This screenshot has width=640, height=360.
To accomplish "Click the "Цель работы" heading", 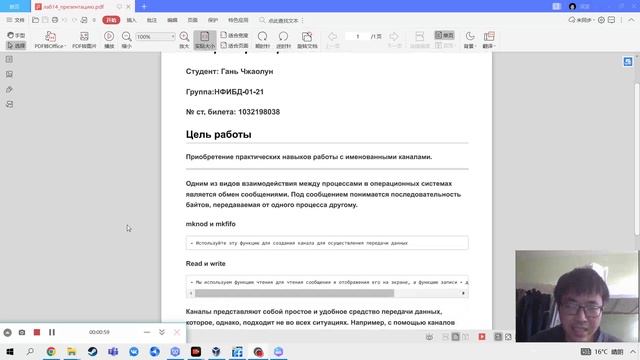I will click(218, 134).
